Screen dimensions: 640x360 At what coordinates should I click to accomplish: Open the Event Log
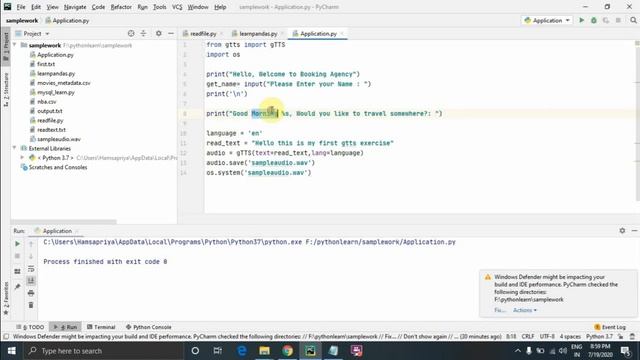pyautogui.click(x=610, y=327)
